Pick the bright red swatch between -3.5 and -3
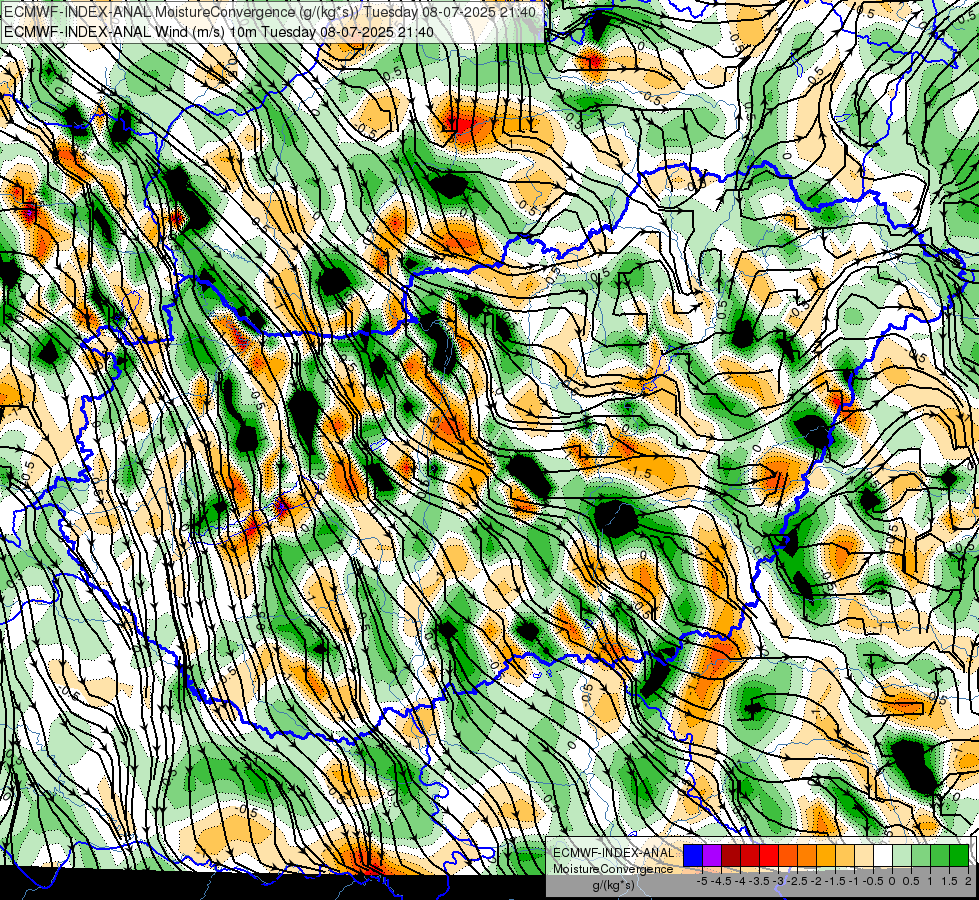The width and height of the screenshot is (979, 900). click(769, 855)
